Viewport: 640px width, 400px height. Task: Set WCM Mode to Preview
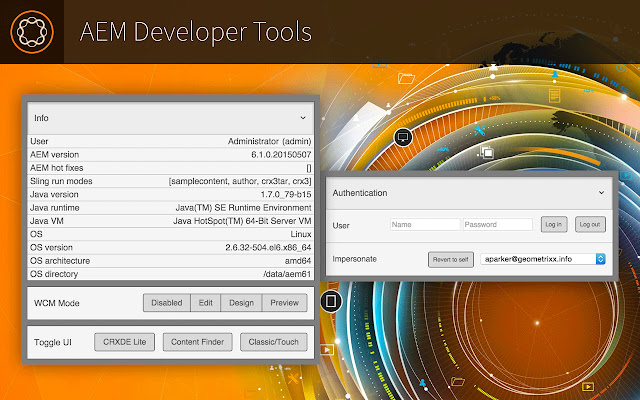(284, 303)
